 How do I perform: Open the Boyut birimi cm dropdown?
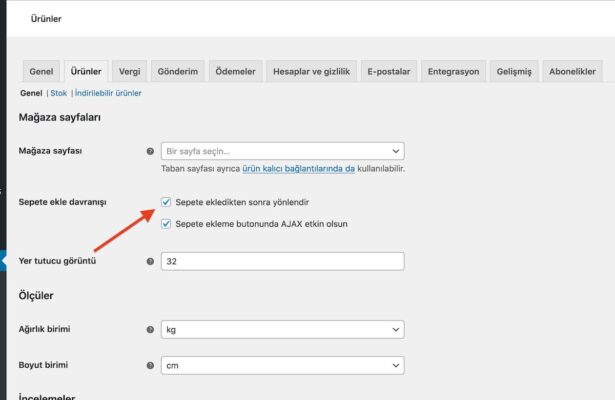(x=282, y=365)
